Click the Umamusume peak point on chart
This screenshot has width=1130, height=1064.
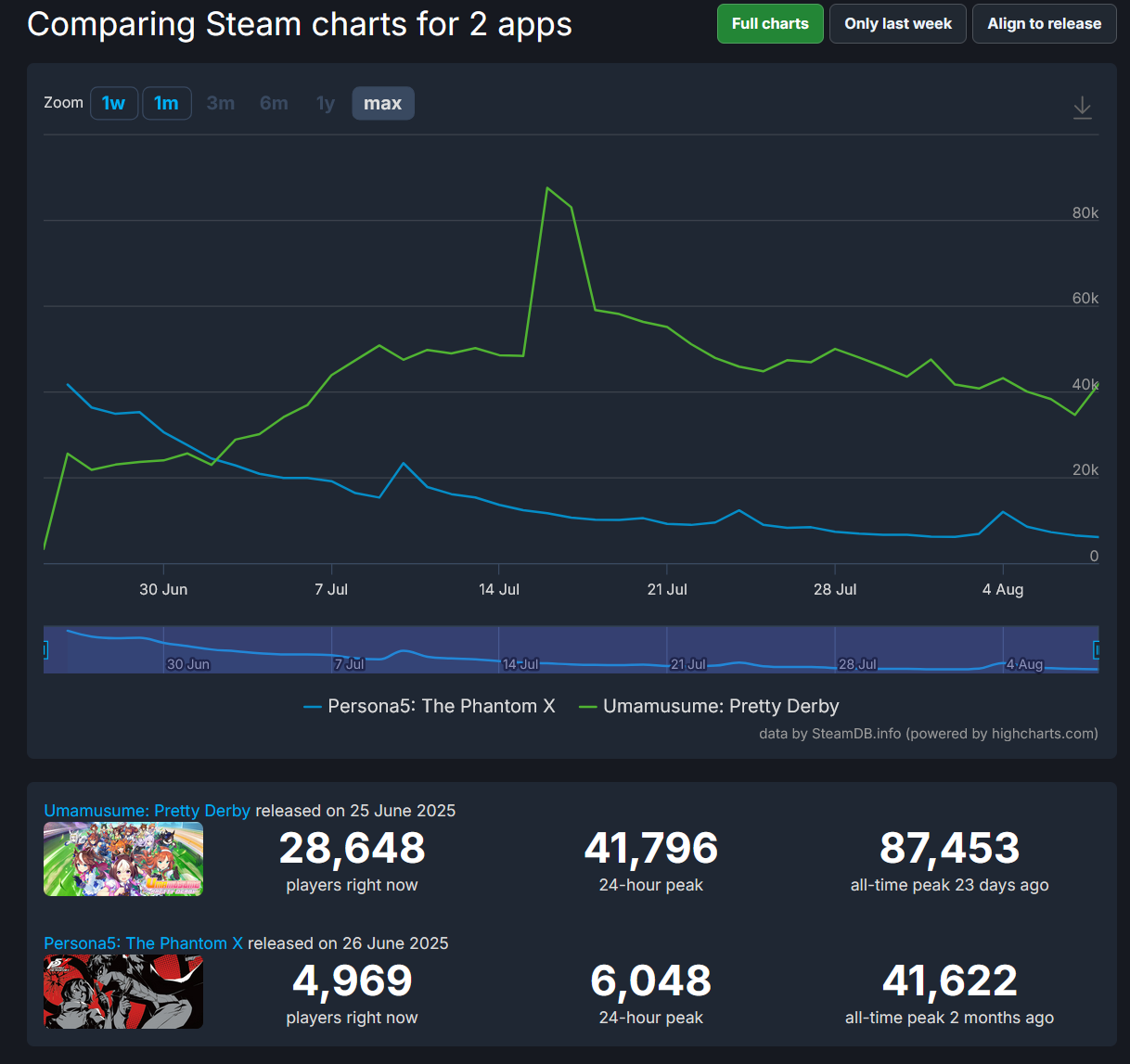pyautogui.click(x=547, y=188)
